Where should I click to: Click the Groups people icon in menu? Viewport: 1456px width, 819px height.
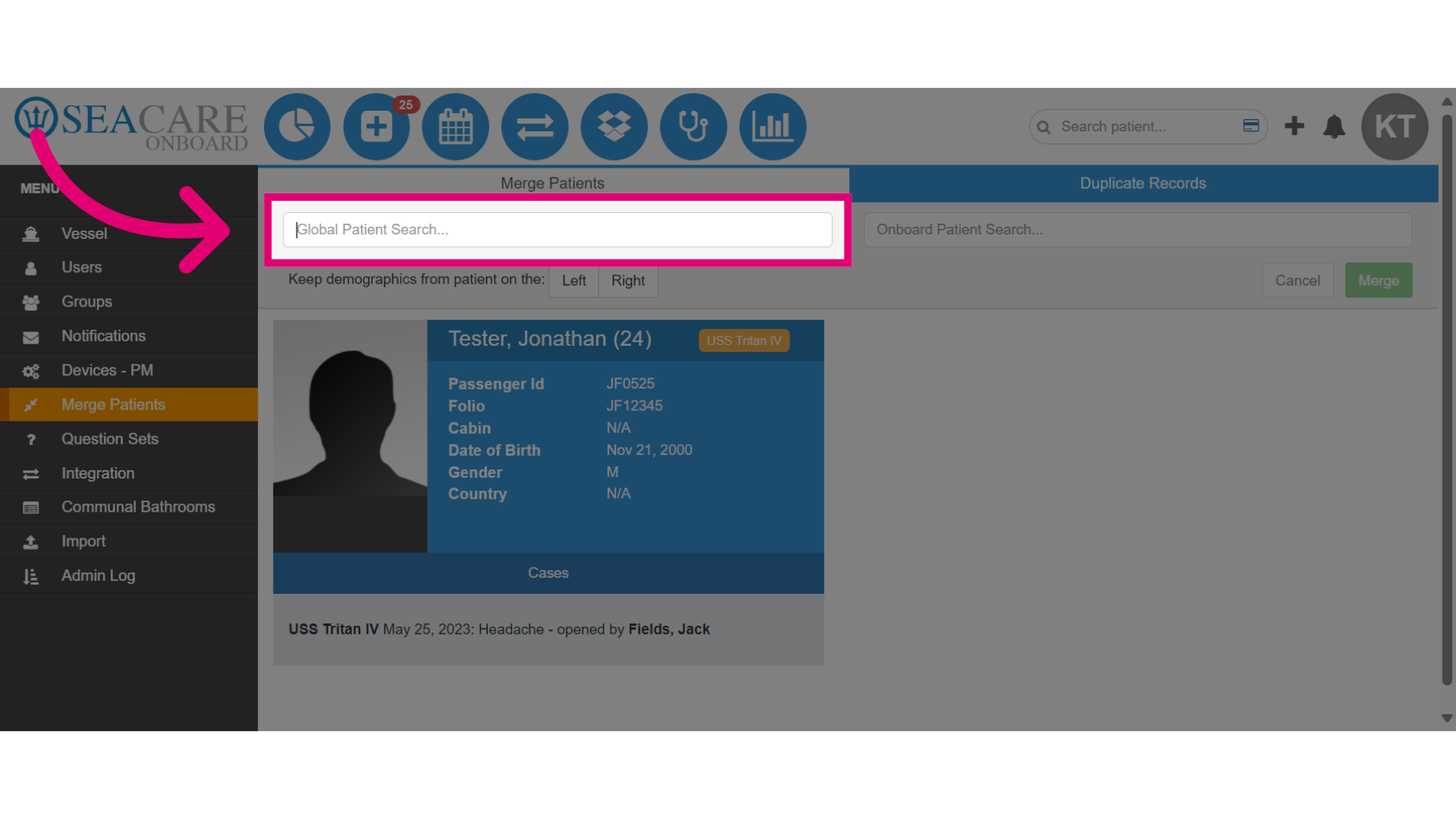click(x=31, y=303)
